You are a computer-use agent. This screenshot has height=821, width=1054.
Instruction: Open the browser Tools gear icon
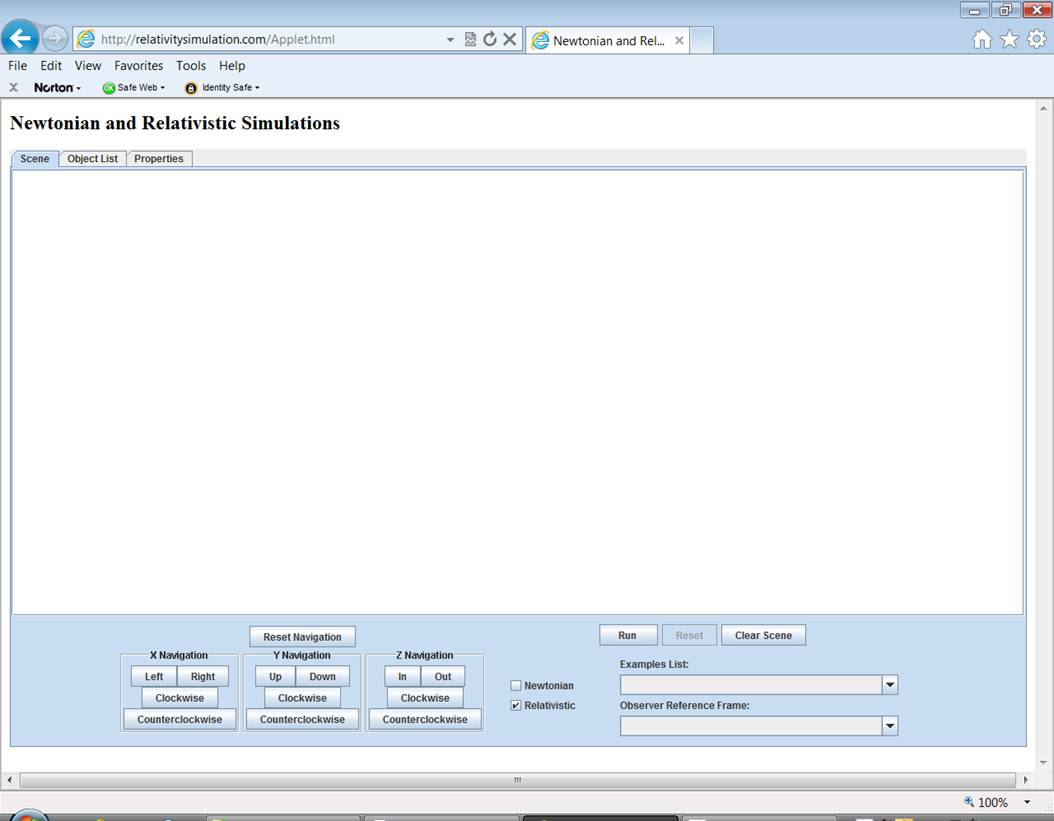(1036, 39)
